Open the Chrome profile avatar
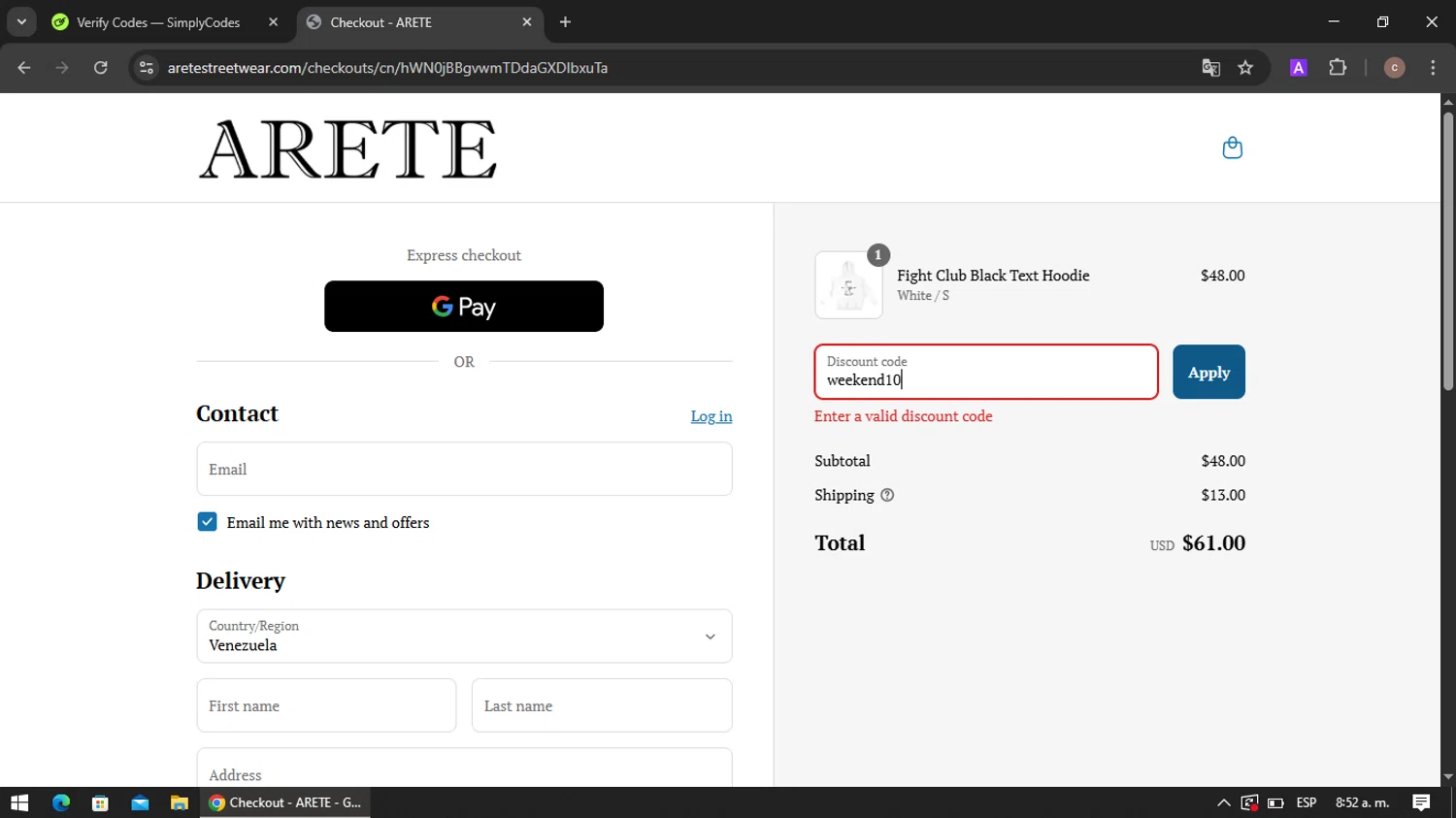This screenshot has width=1456, height=818. tap(1394, 68)
